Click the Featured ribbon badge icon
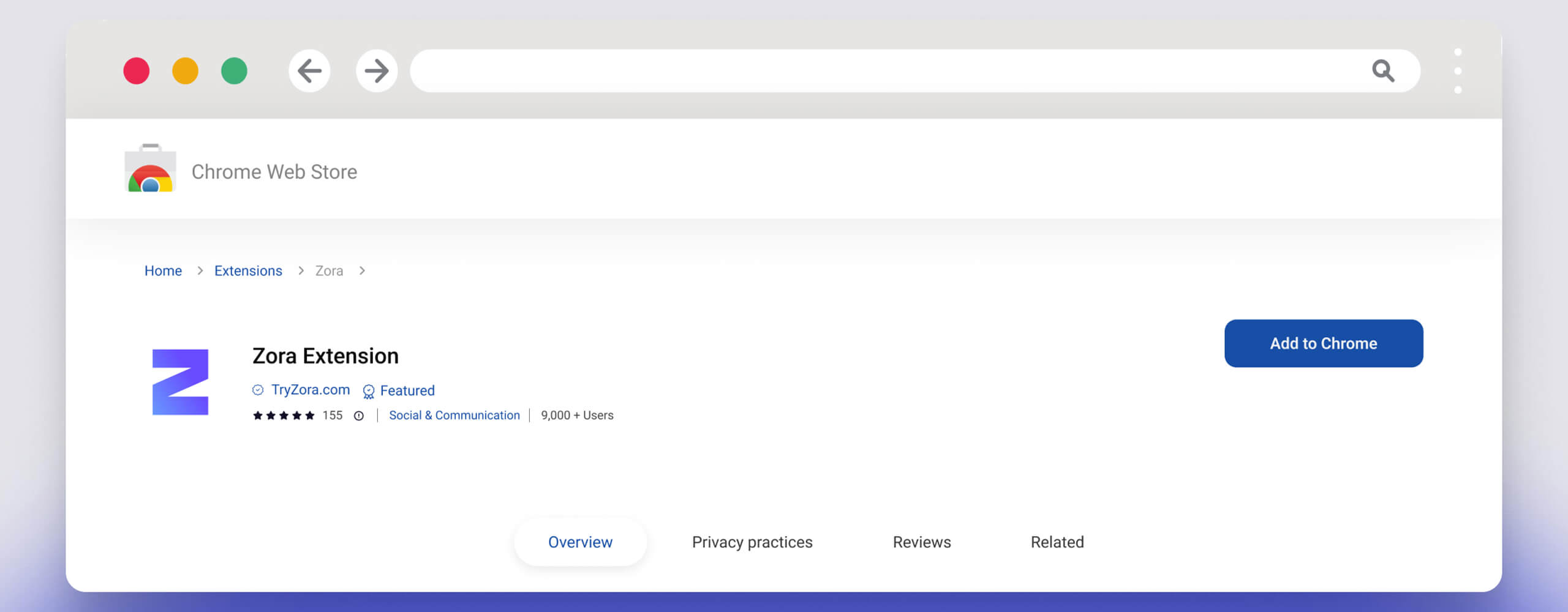 tap(368, 391)
